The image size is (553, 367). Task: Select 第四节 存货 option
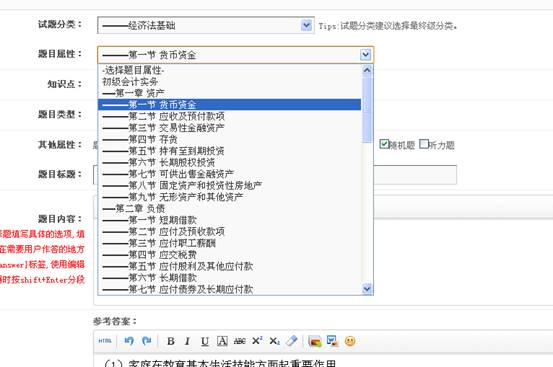pos(230,139)
